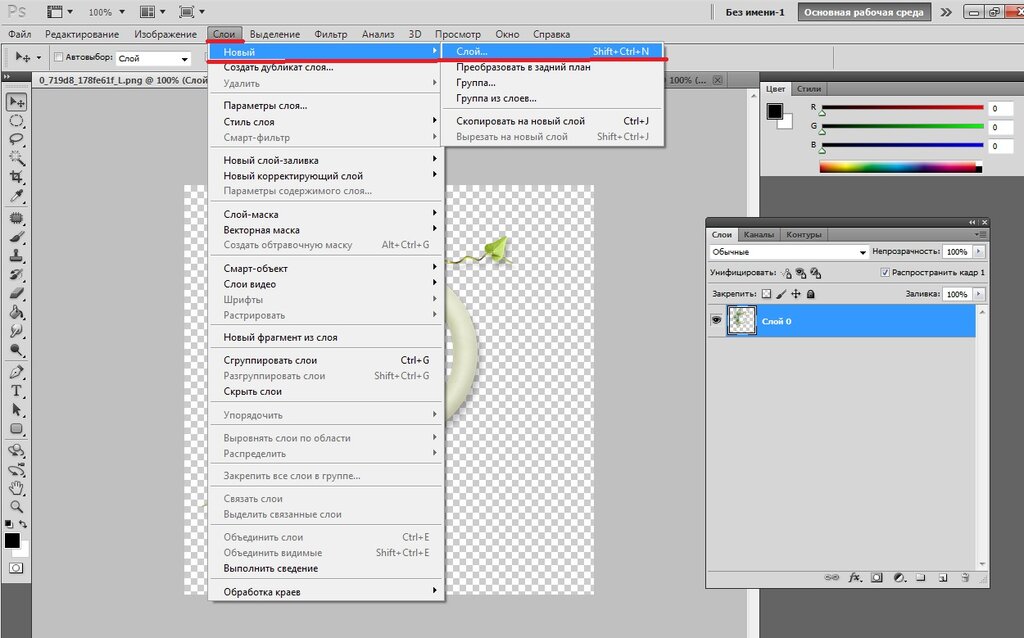Select the Eyedropper tool

(16, 195)
